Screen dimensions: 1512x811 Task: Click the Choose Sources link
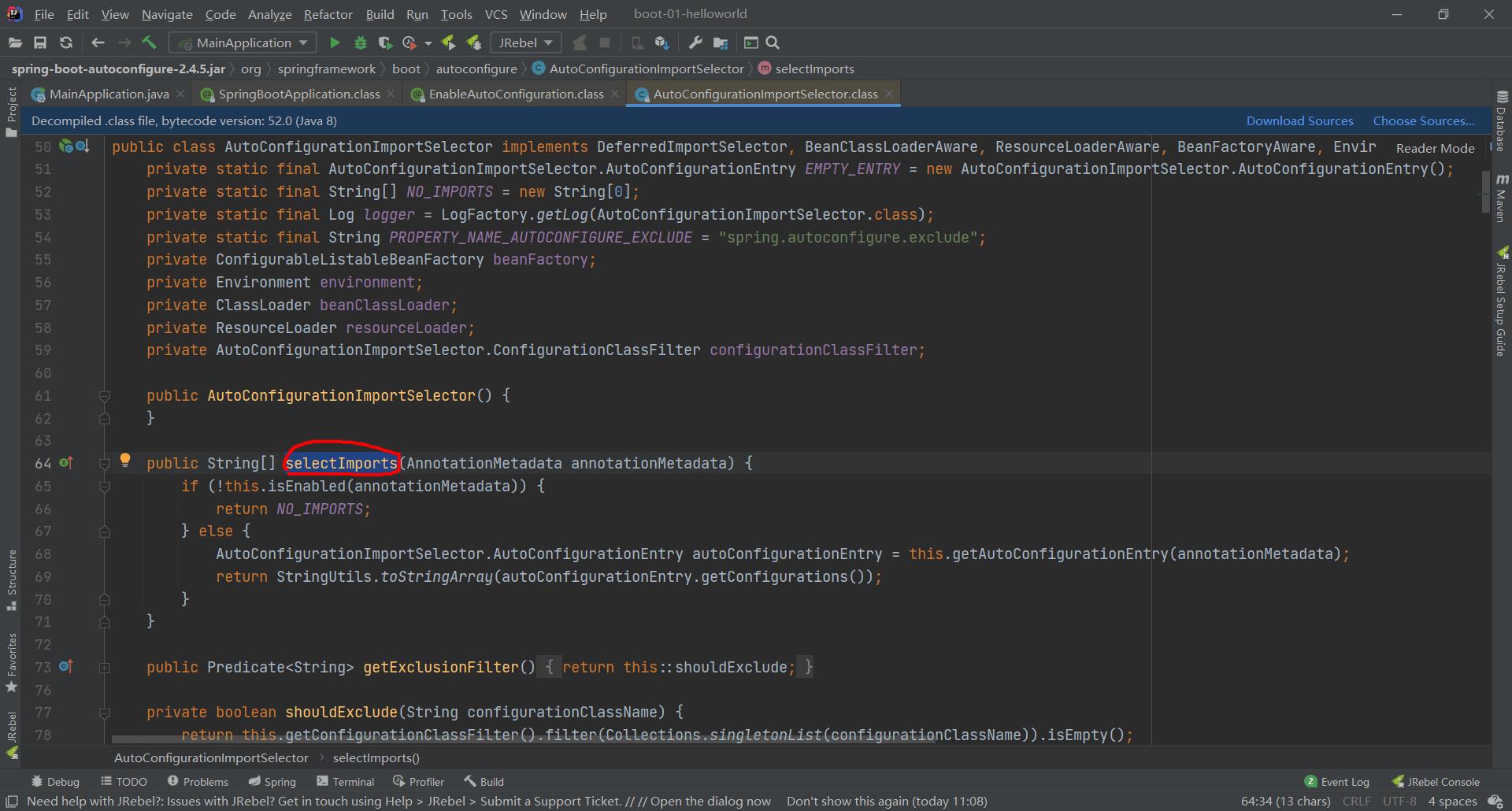click(1424, 120)
